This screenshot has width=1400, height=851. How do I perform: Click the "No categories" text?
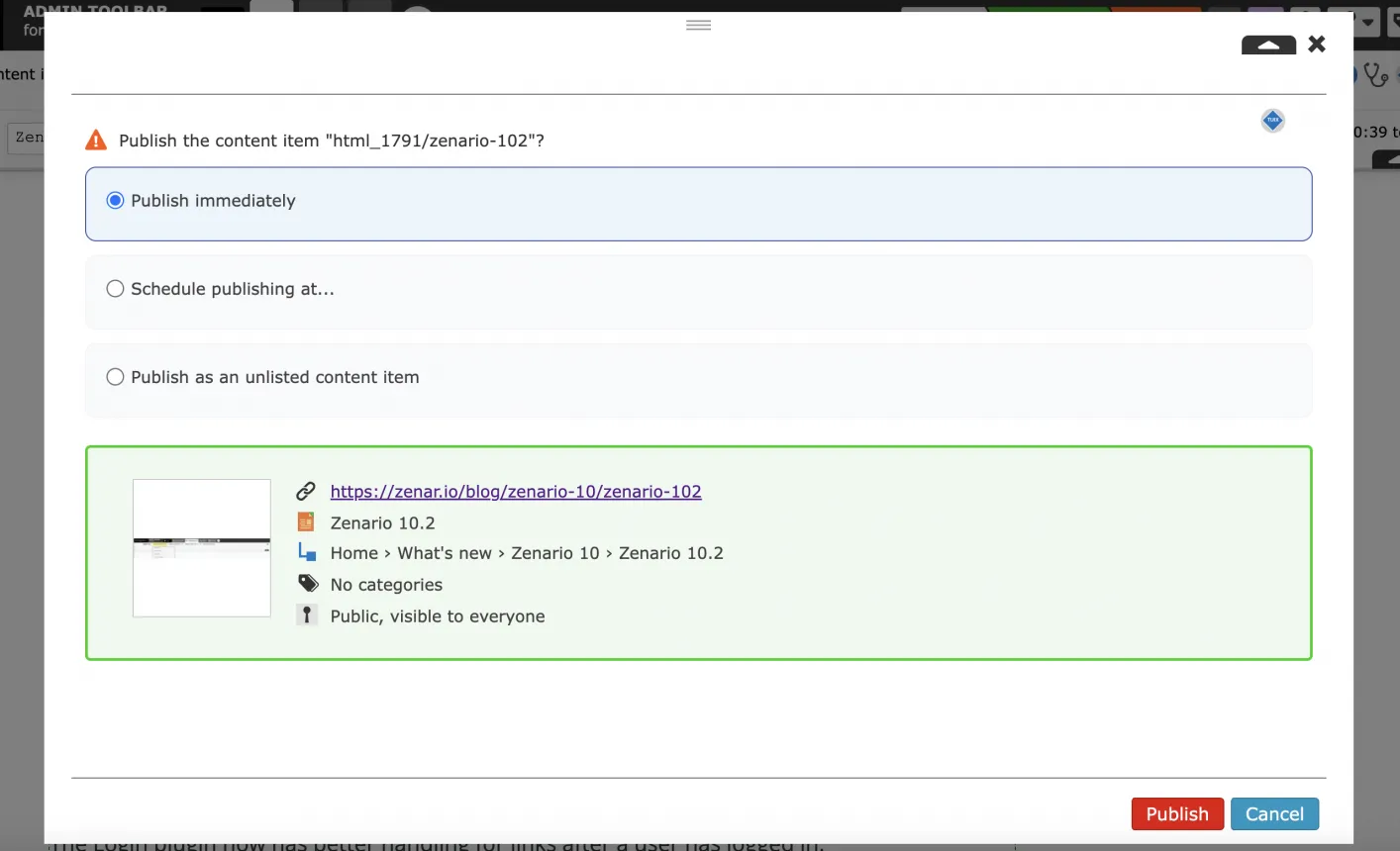click(x=386, y=585)
